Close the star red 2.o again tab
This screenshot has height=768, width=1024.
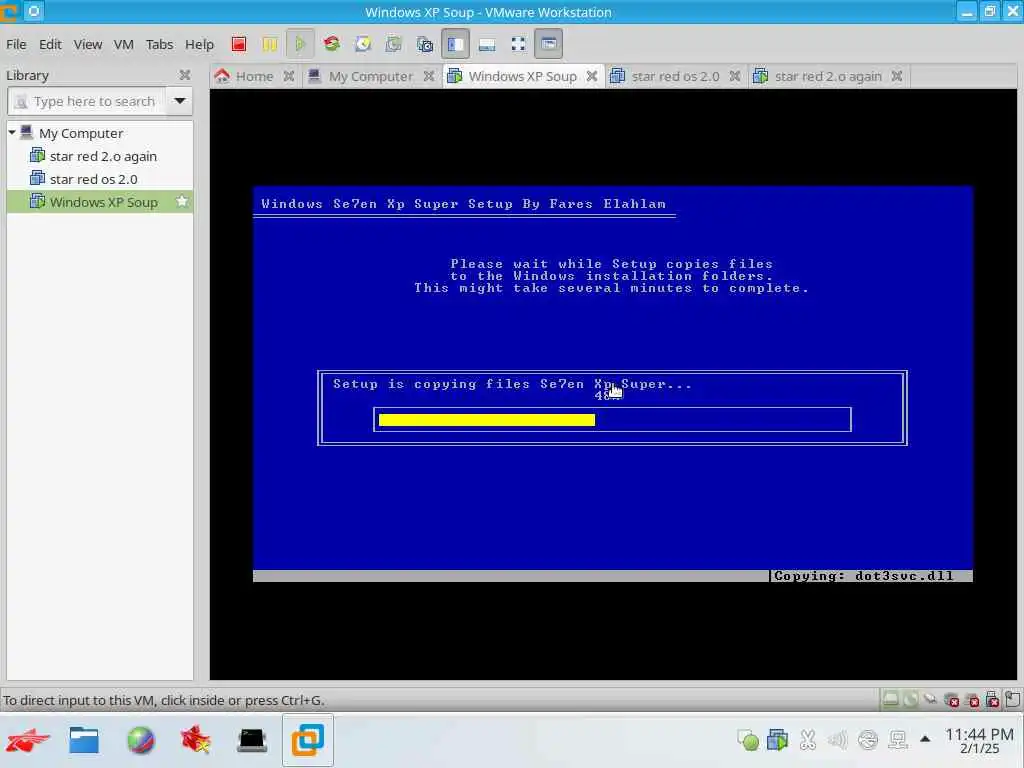[x=897, y=76]
